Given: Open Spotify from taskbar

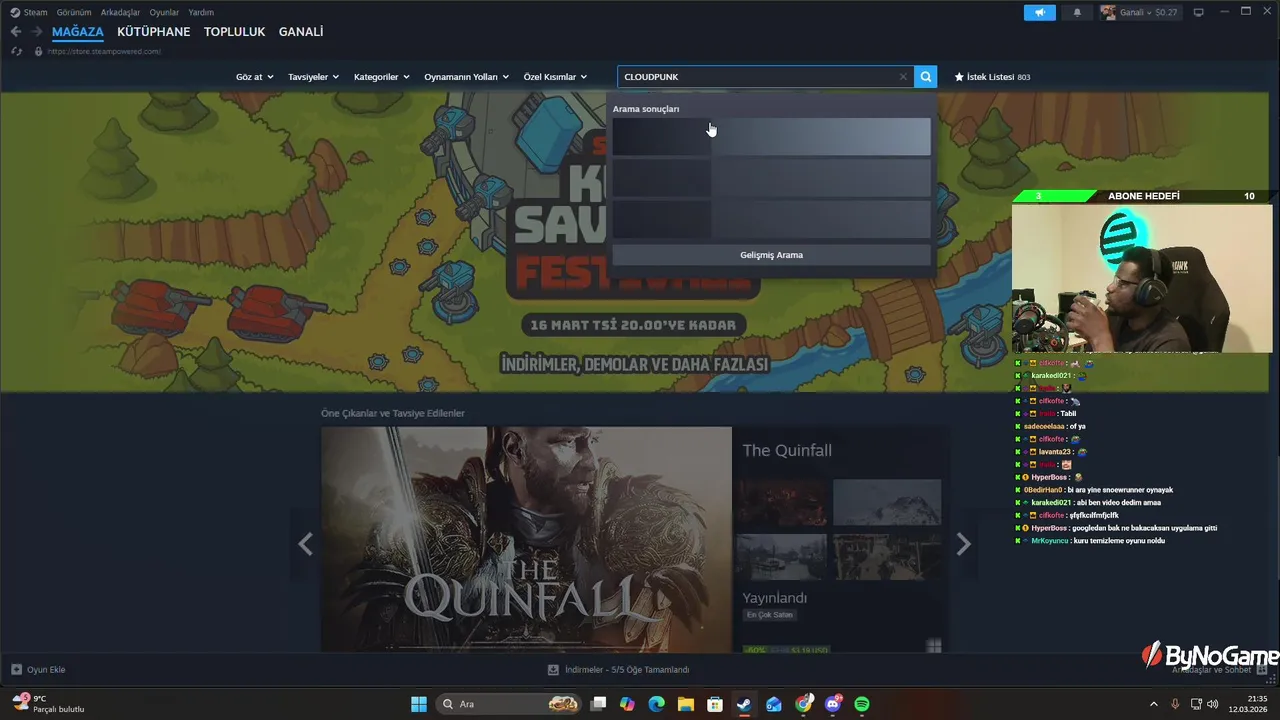Looking at the screenshot, I should pyautogui.click(x=862, y=704).
